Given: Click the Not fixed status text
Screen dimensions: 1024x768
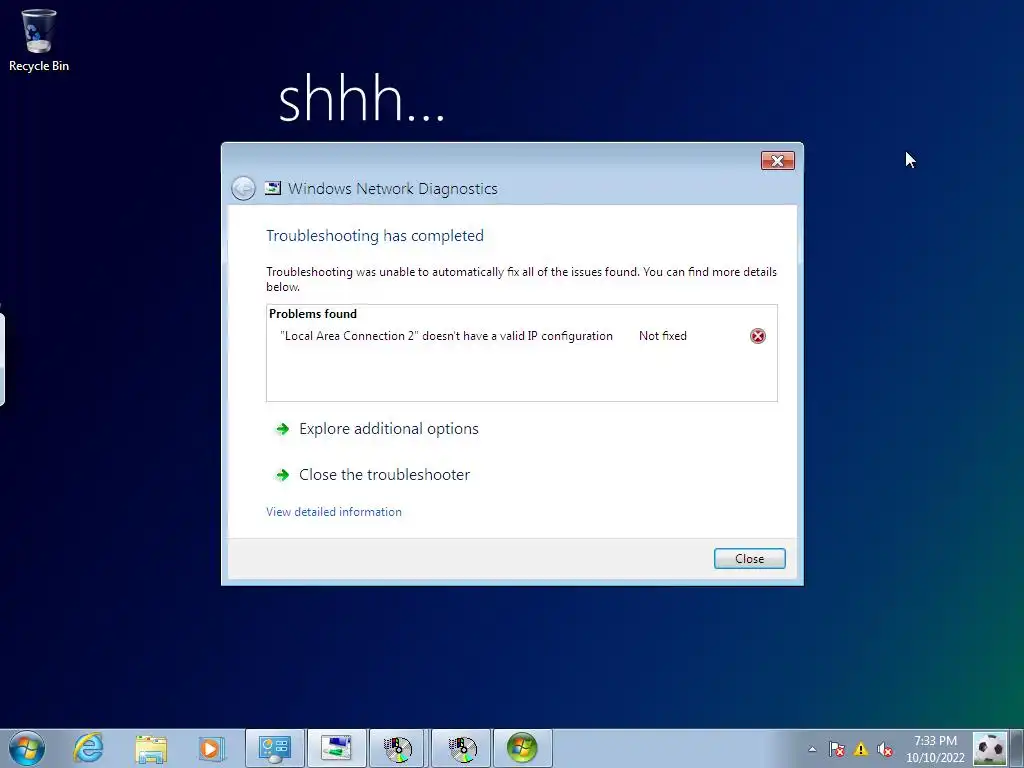Looking at the screenshot, I should pyautogui.click(x=663, y=336).
